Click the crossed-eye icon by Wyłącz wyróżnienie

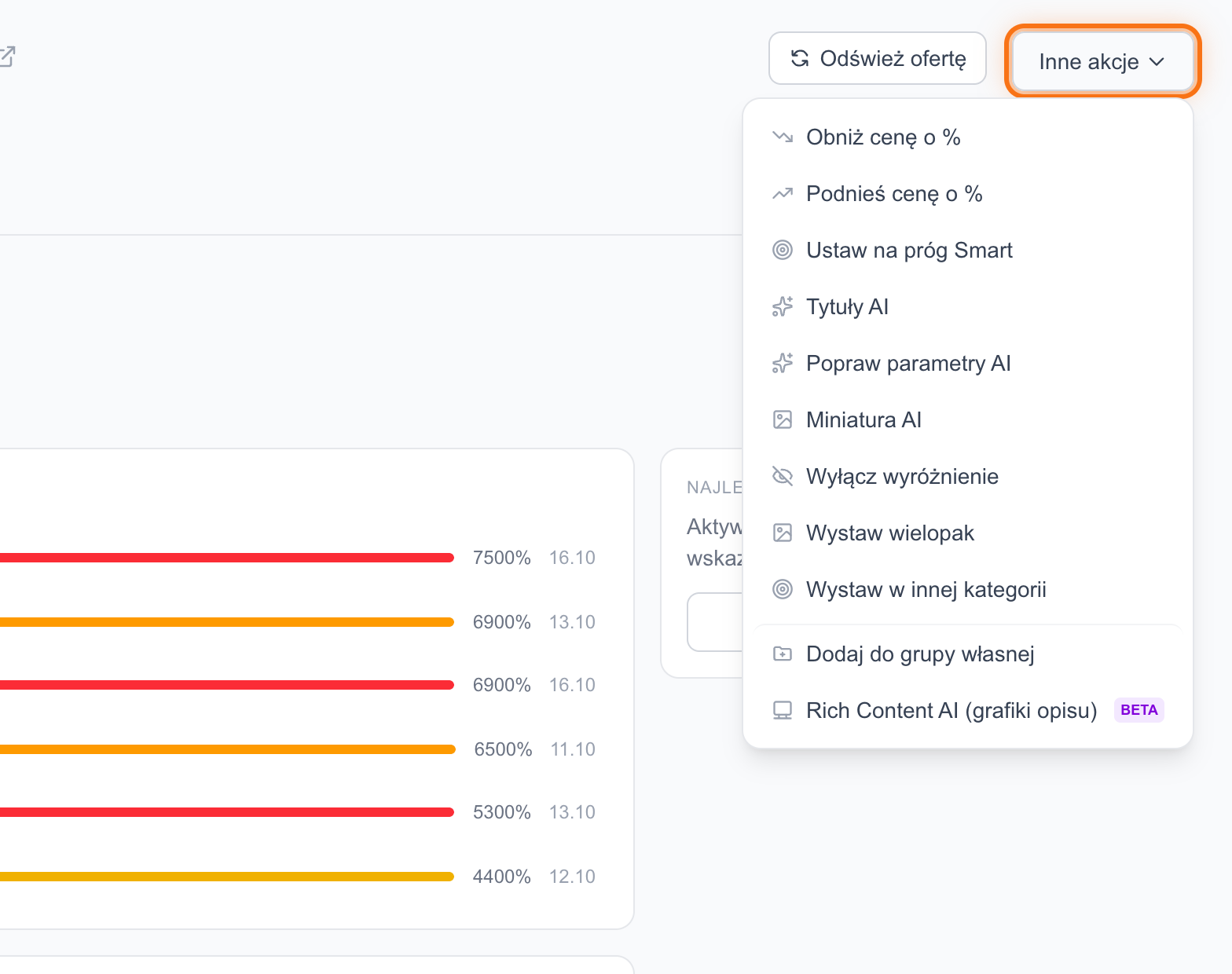tap(783, 477)
